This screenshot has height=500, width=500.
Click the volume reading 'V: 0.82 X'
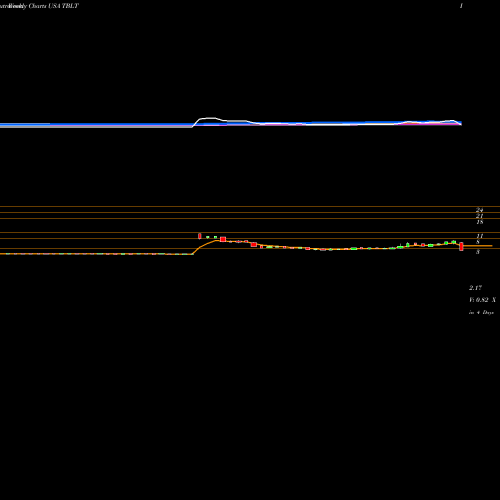pos(482,300)
